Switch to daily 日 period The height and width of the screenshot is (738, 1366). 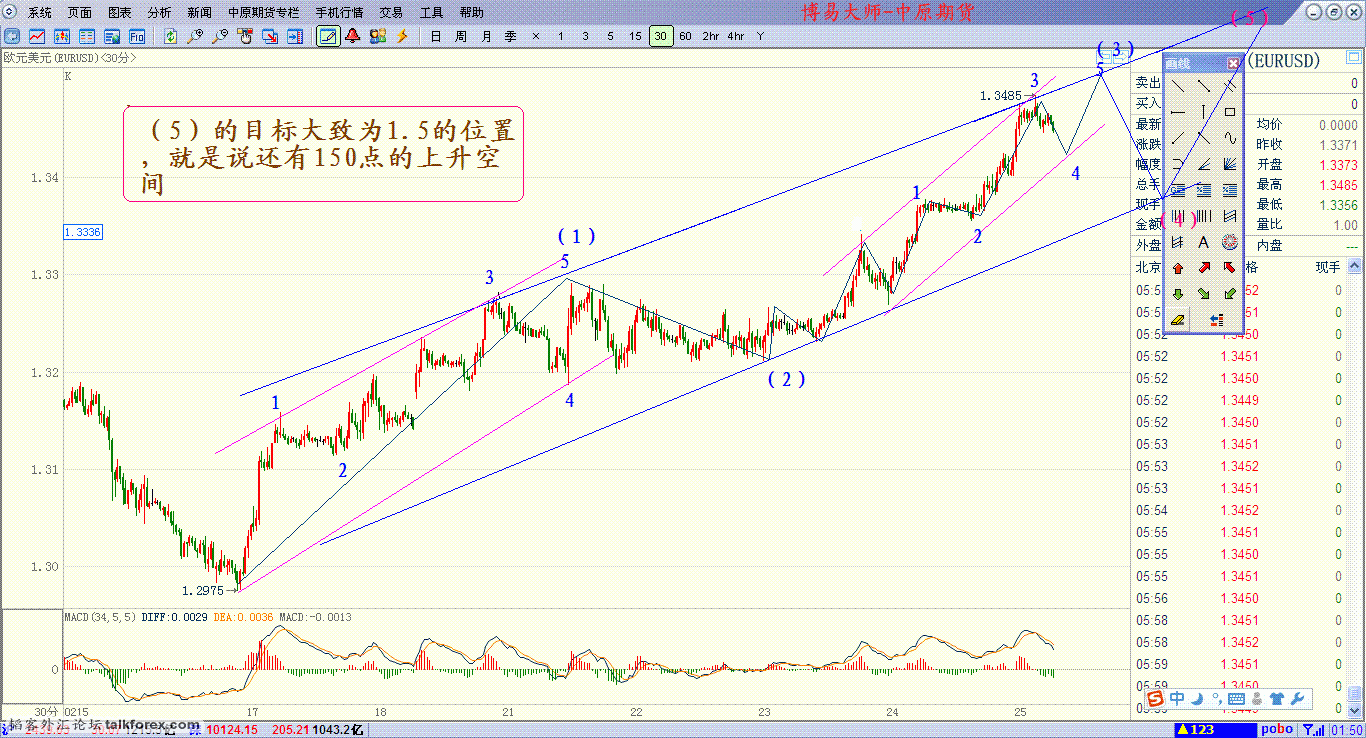(435, 36)
